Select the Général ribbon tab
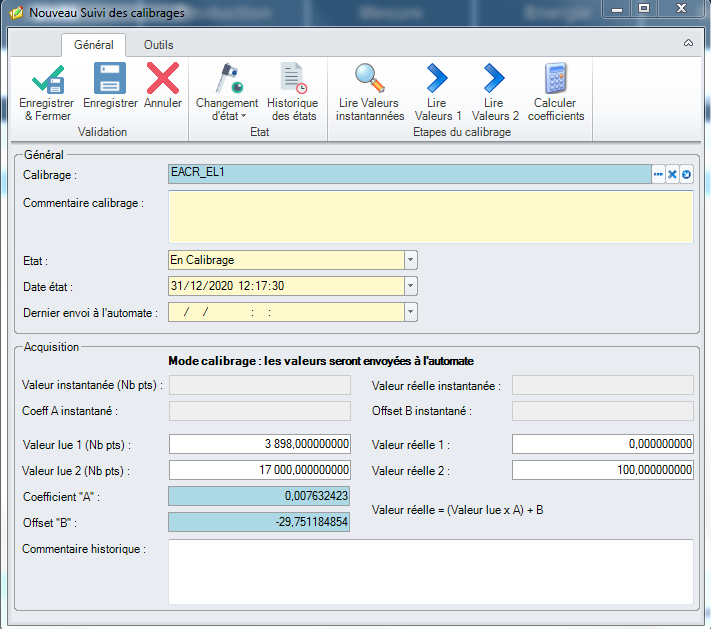The height and width of the screenshot is (629, 711). (93, 45)
